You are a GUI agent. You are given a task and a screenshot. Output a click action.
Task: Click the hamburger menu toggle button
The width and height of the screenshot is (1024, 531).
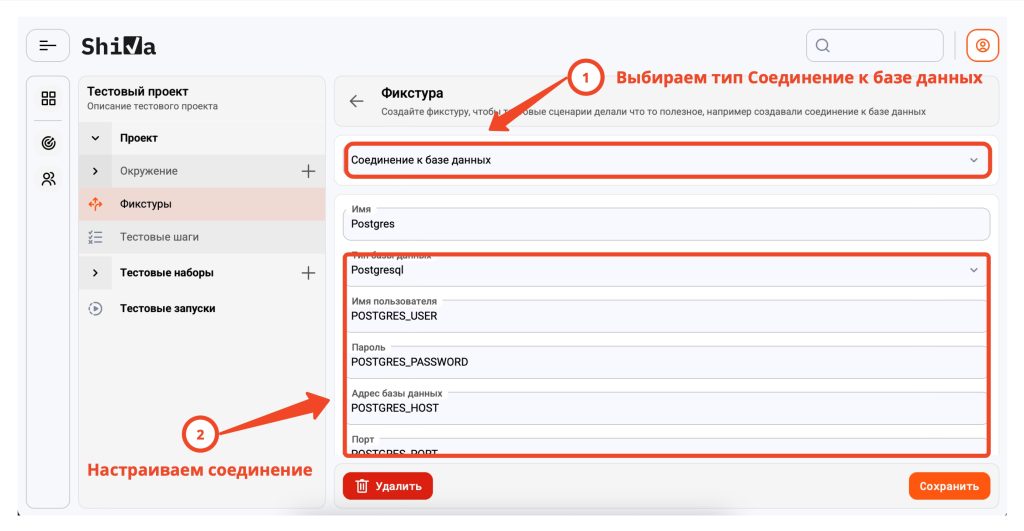(x=48, y=45)
